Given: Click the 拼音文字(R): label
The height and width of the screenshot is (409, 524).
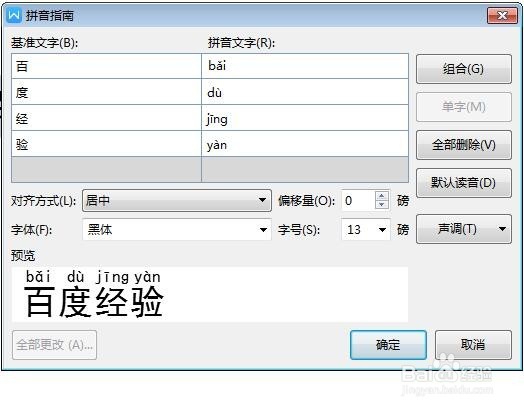Looking at the screenshot, I should tap(241, 43).
